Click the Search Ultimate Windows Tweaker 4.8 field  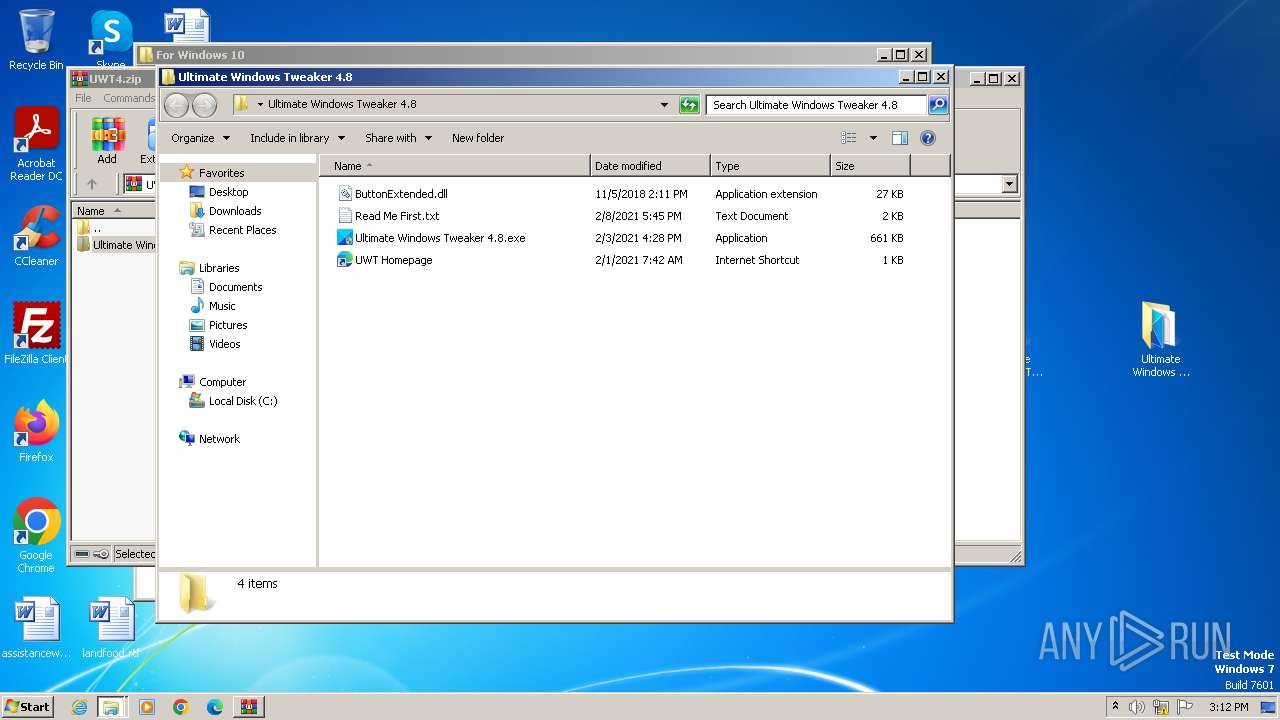pyautogui.click(x=816, y=105)
